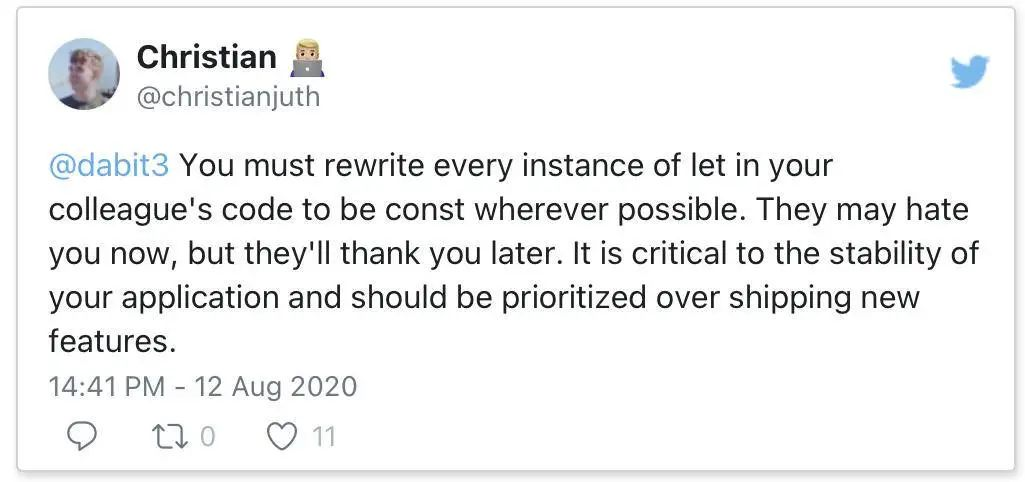The width and height of the screenshot is (1025, 482).
Task: Click the word "features." ending the tweet
Action: pos(112,341)
